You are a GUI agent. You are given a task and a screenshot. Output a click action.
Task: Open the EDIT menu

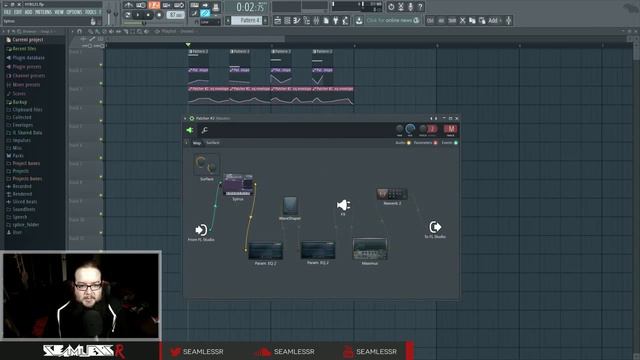[x=18, y=12]
